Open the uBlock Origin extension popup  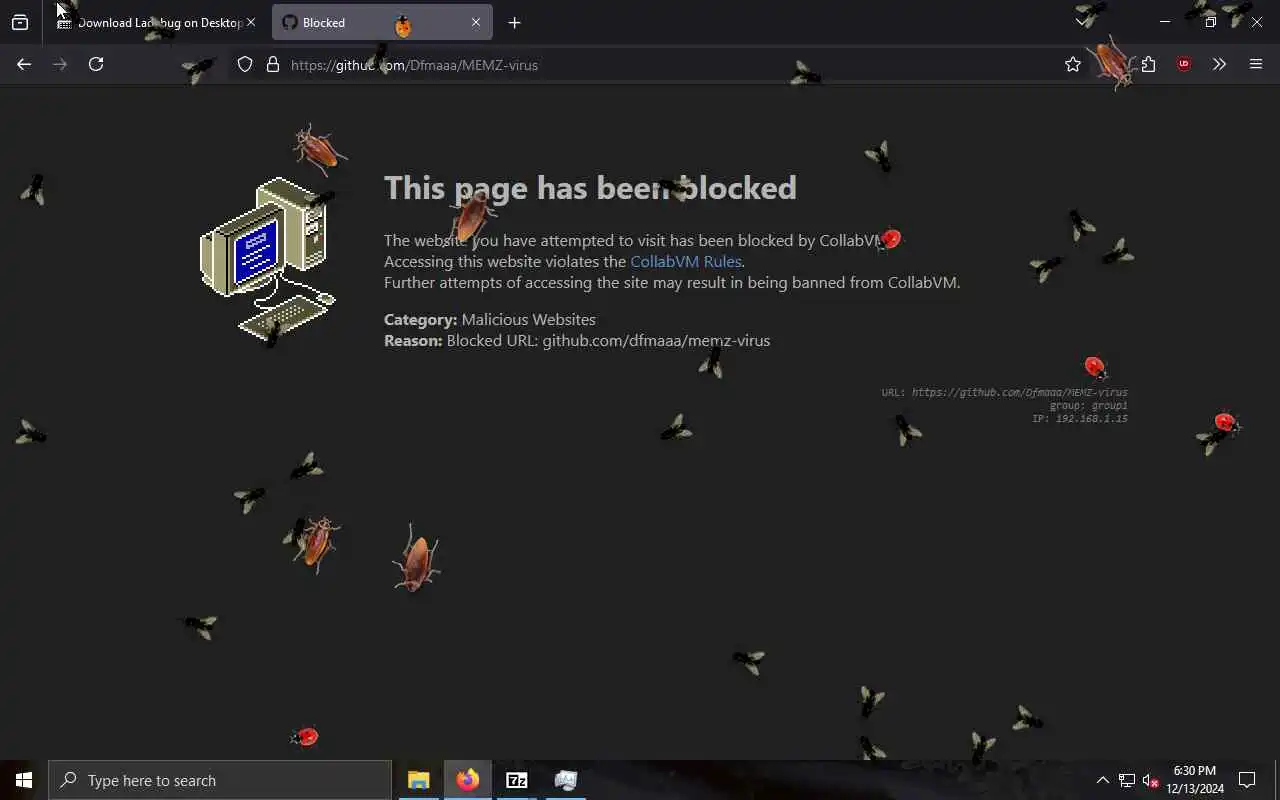1184,64
